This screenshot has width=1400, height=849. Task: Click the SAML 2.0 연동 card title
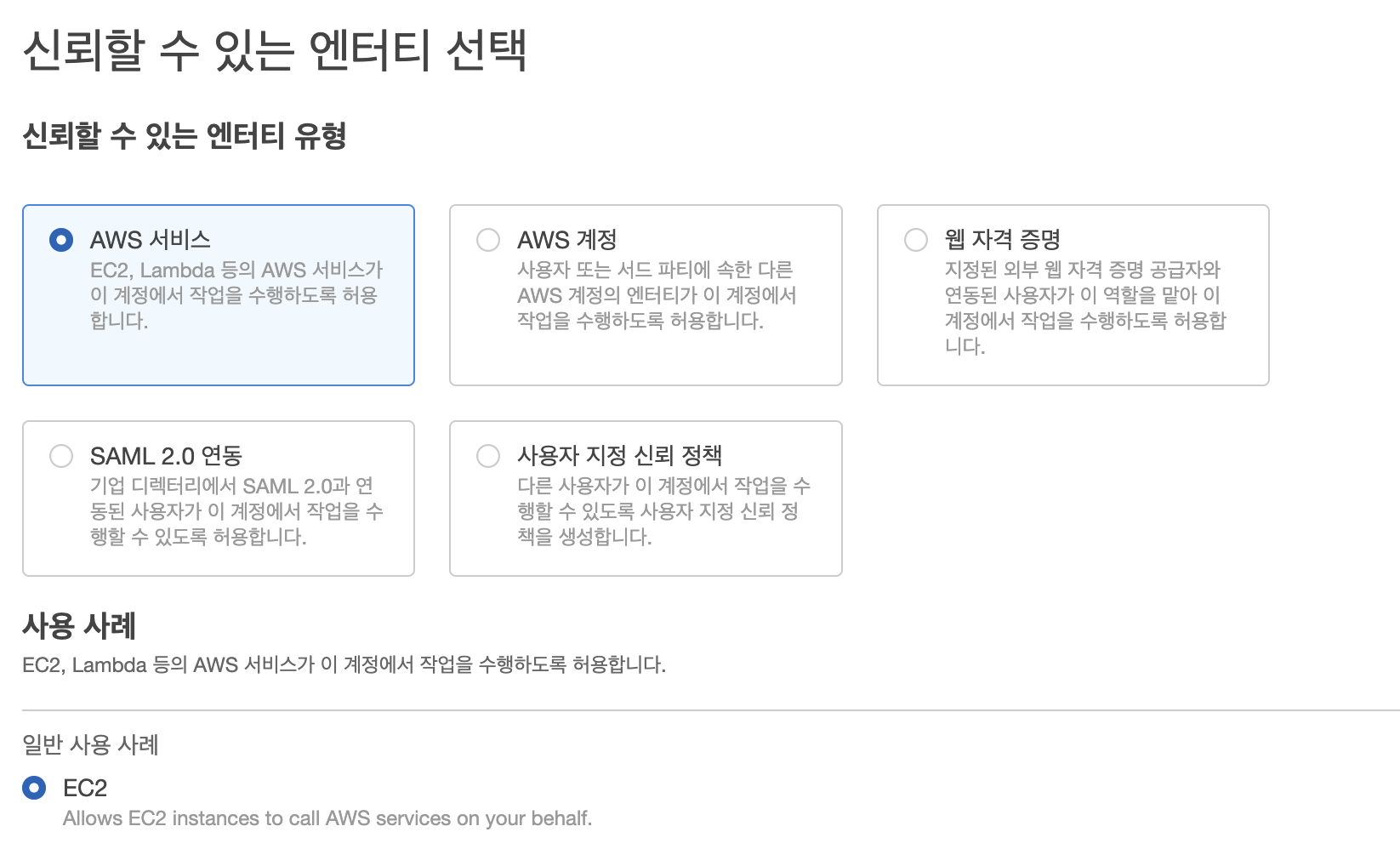tap(167, 456)
